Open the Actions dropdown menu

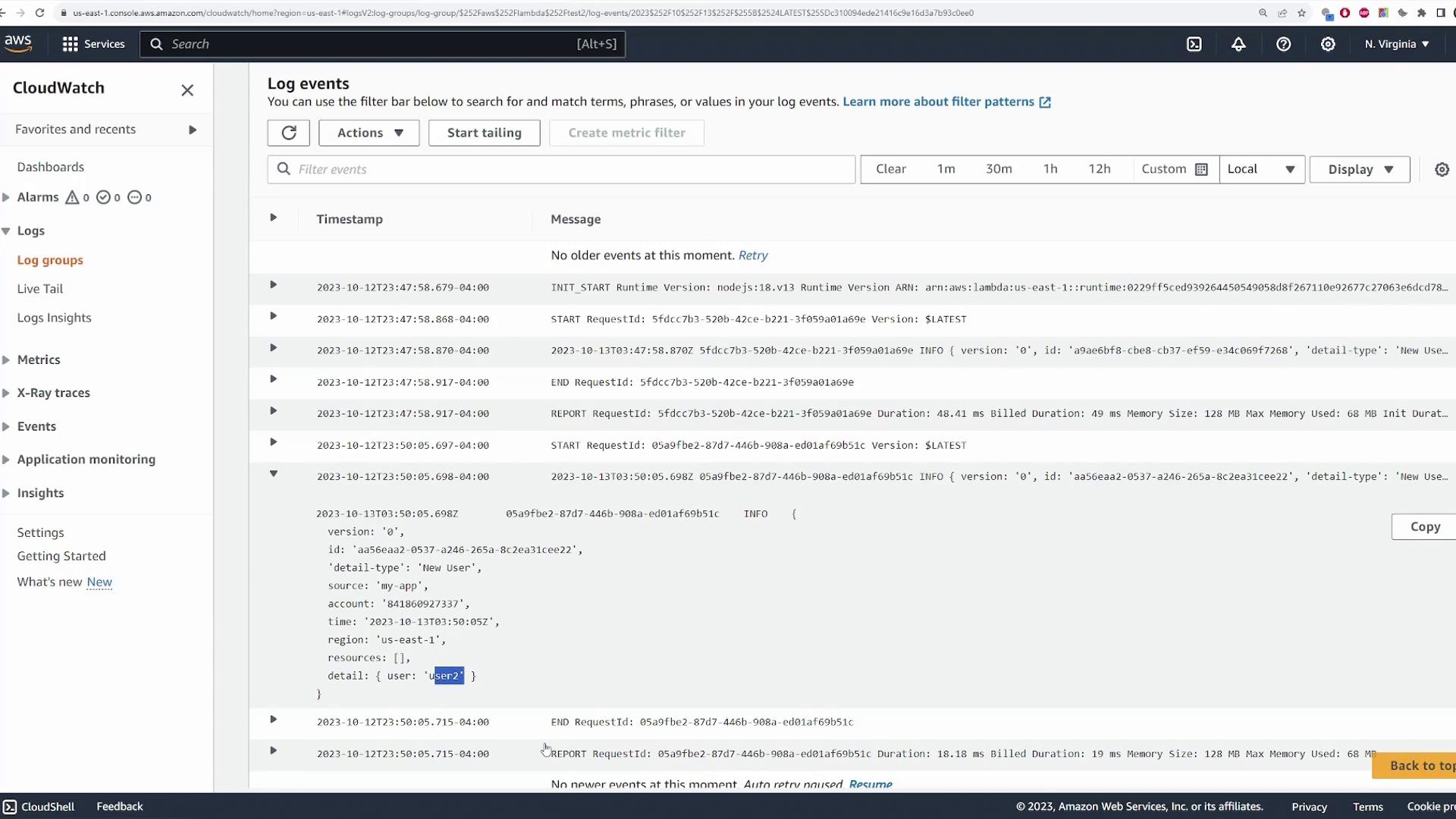(x=369, y=133)
